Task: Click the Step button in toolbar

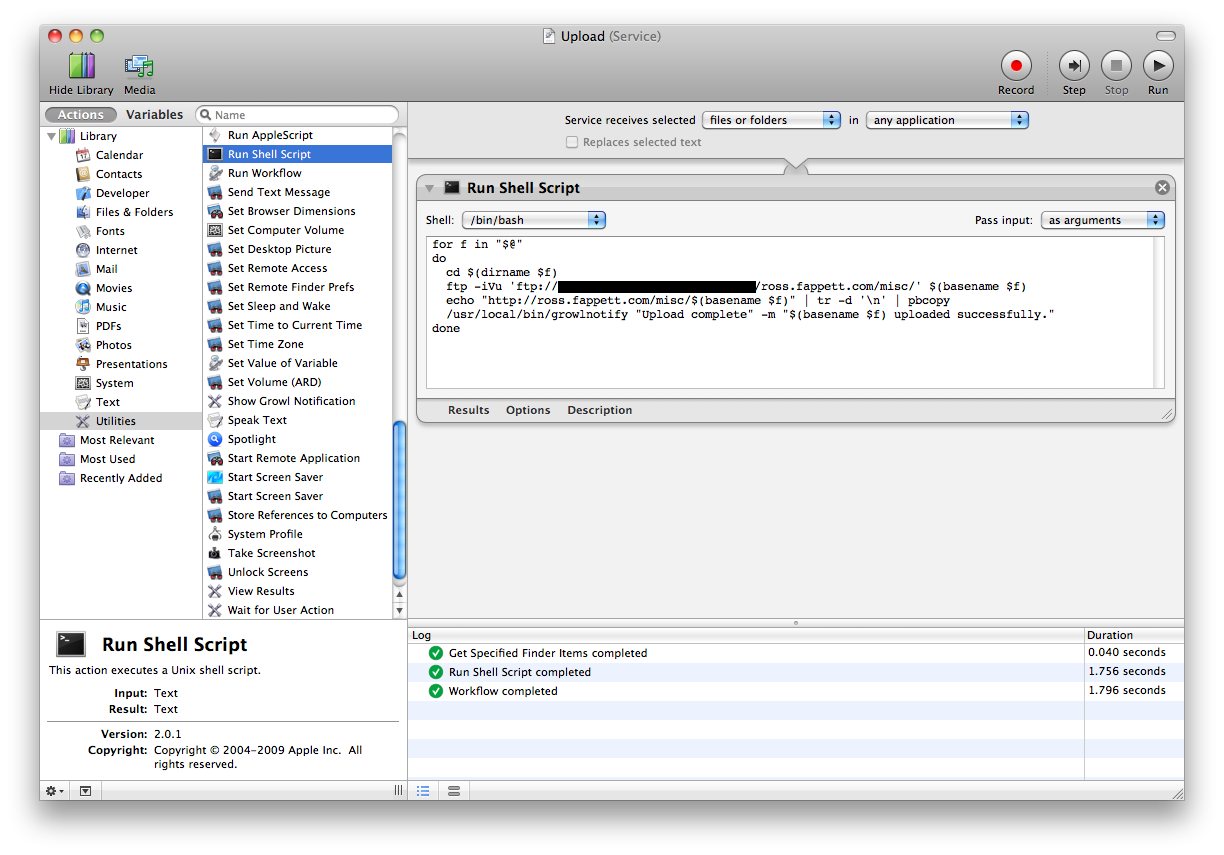Action: [x=1074, y=67]
